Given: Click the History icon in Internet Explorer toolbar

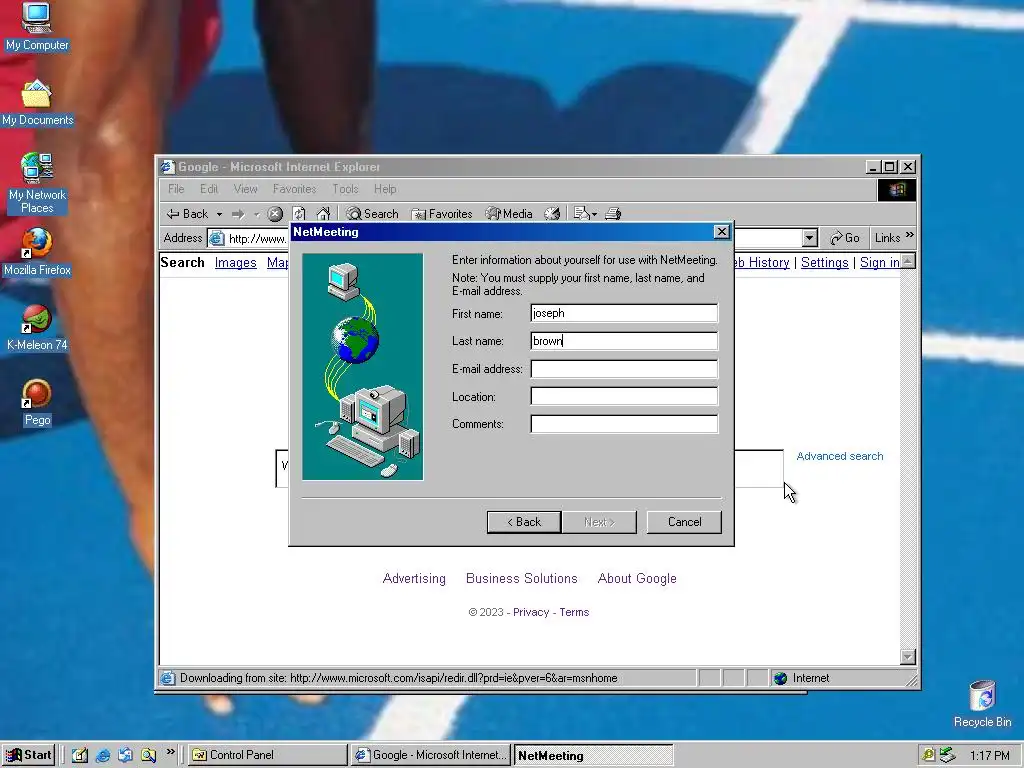Looking at the screenshot, I should click(x=552, y=214).
